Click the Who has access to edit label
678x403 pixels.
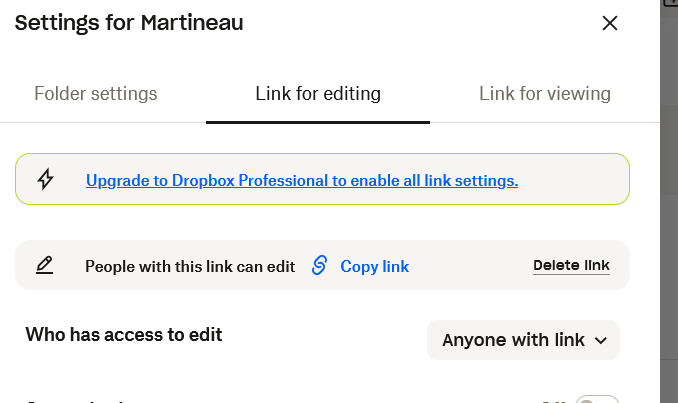pos(124,335)
